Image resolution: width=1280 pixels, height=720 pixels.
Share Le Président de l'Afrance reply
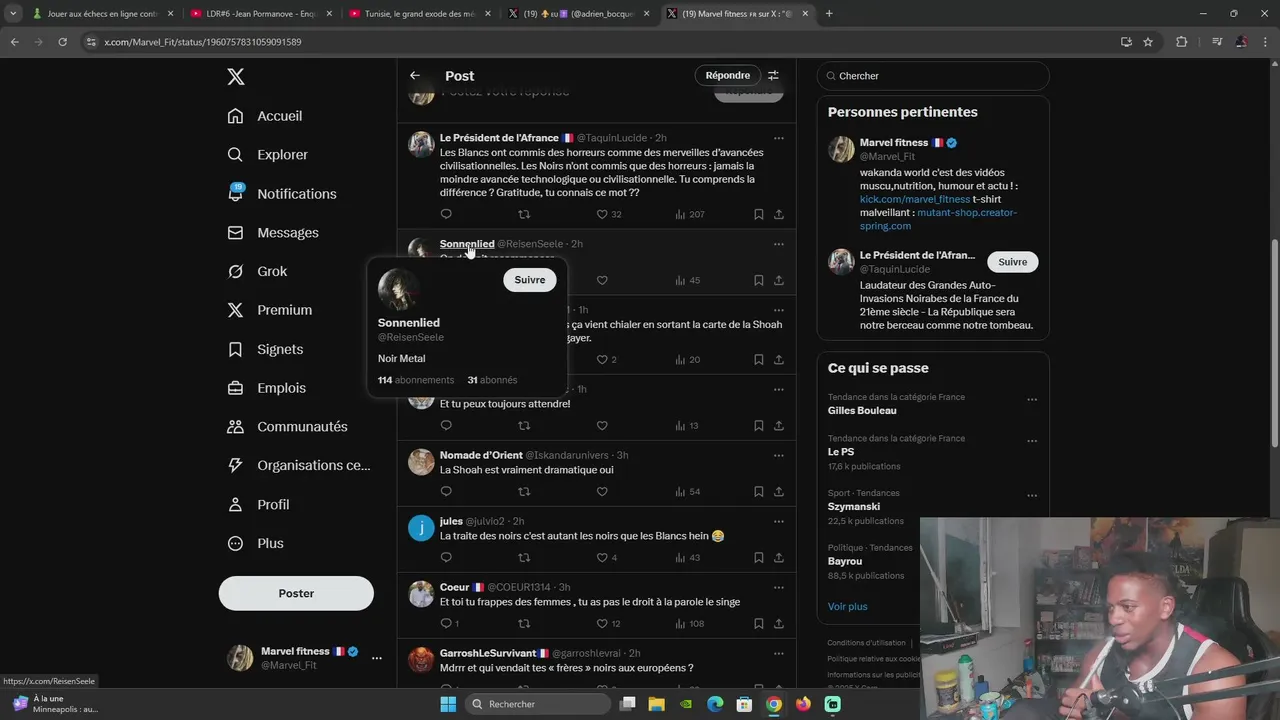pyautogui.click(x=779, y=214)
